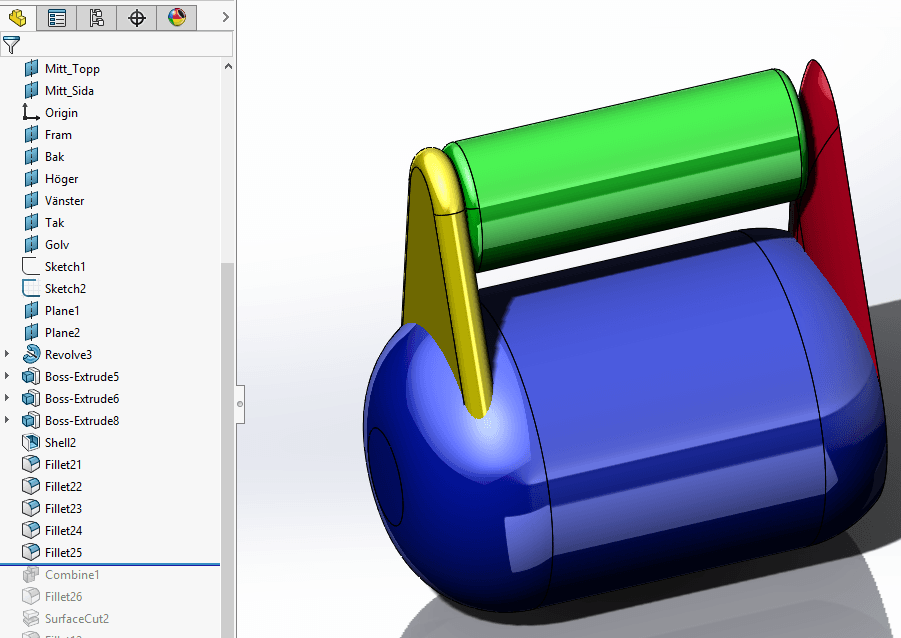
Task: Open the ConfigurationManager tab
Action: coord(97,17)
